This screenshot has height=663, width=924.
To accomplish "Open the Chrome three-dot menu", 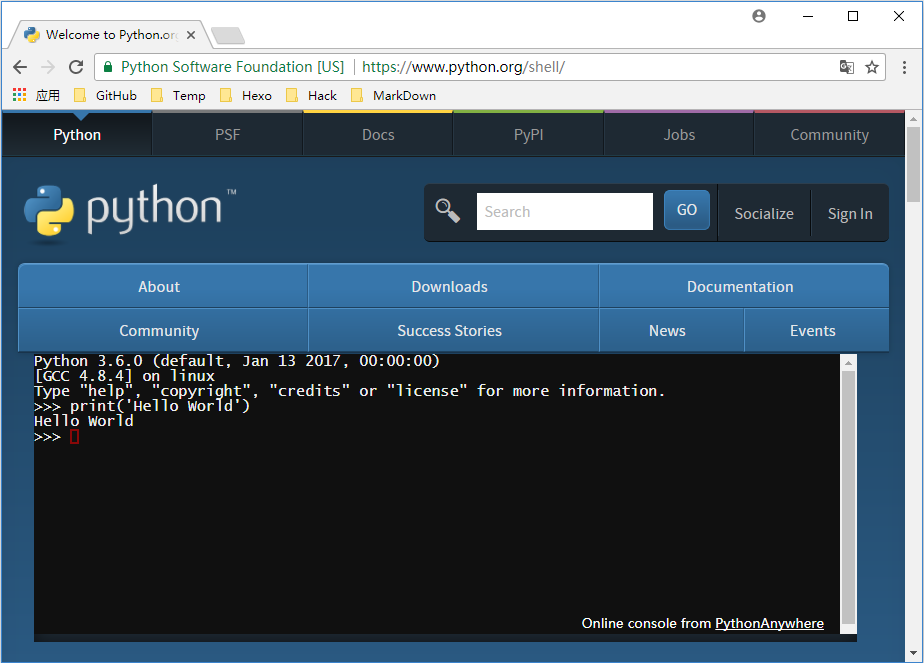I will pos(904,67).
